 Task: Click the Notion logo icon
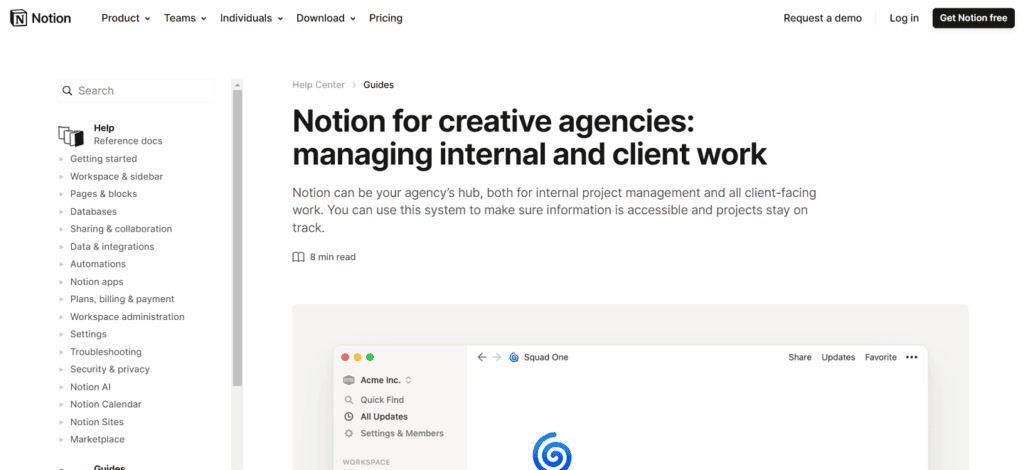18,18
